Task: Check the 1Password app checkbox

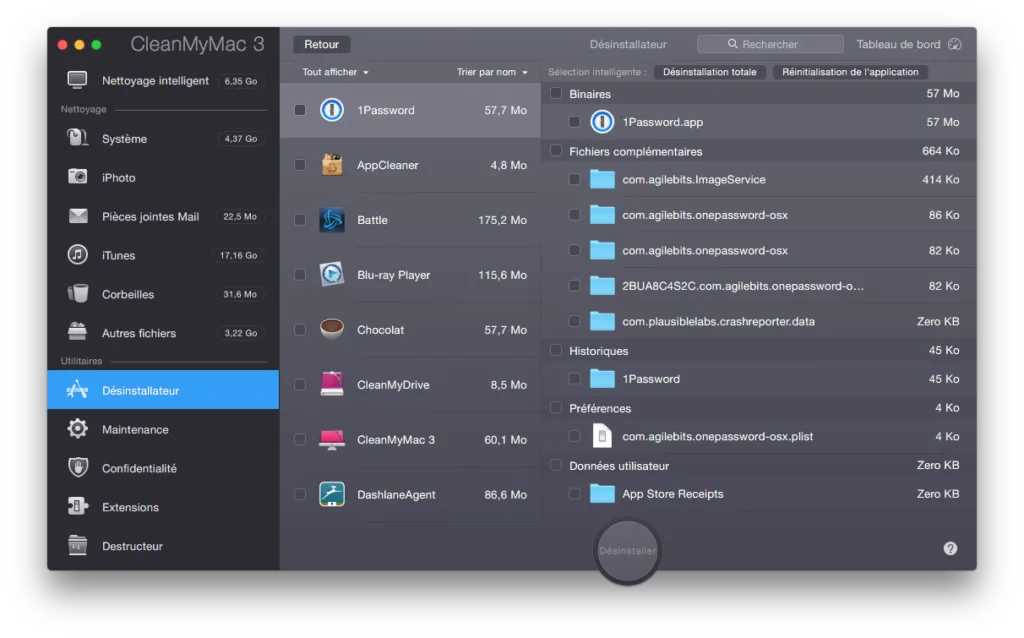Action: pos(300,110)
